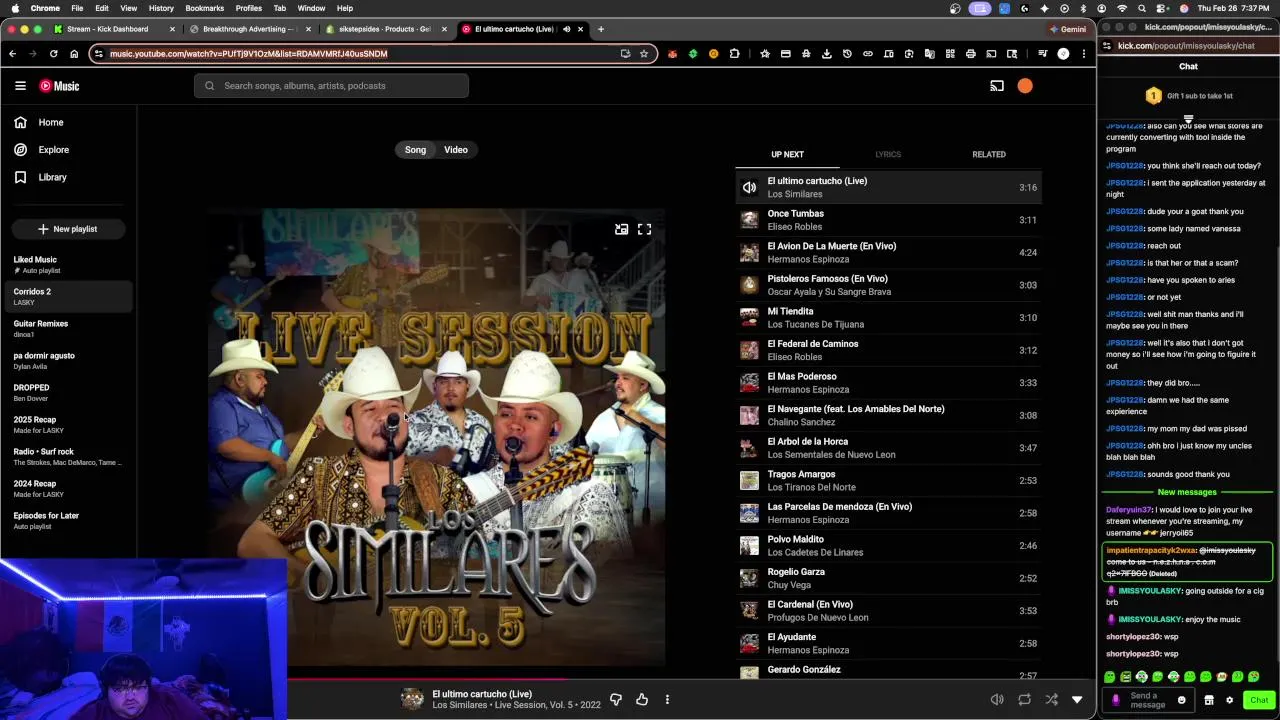This screenshot has width=1280, height=720.
Task: Click the song progress bar
Action: click(x=692, y=678)
